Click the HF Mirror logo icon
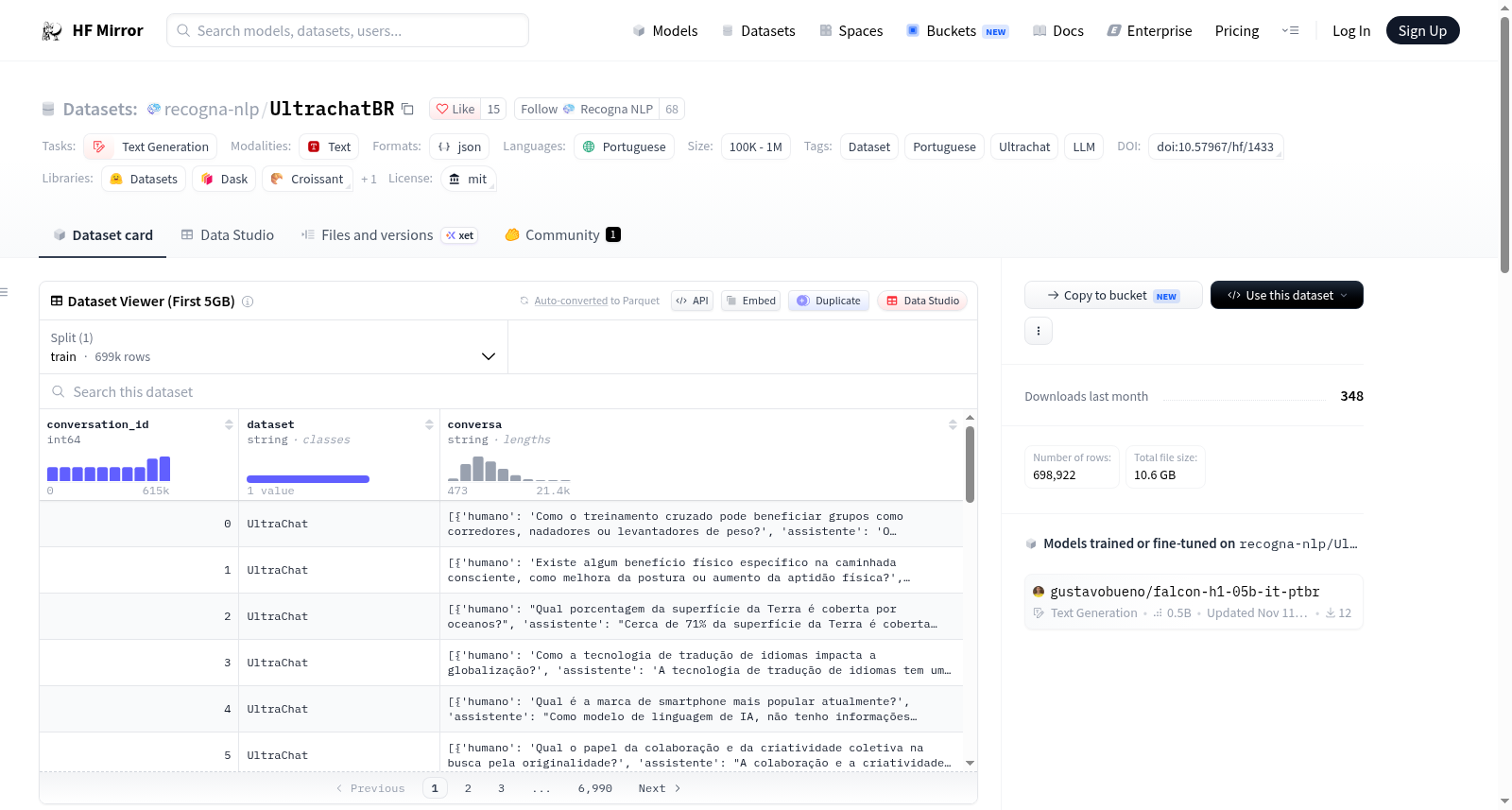This screenshot has height=810, width=1512. [x=52, y=31]
